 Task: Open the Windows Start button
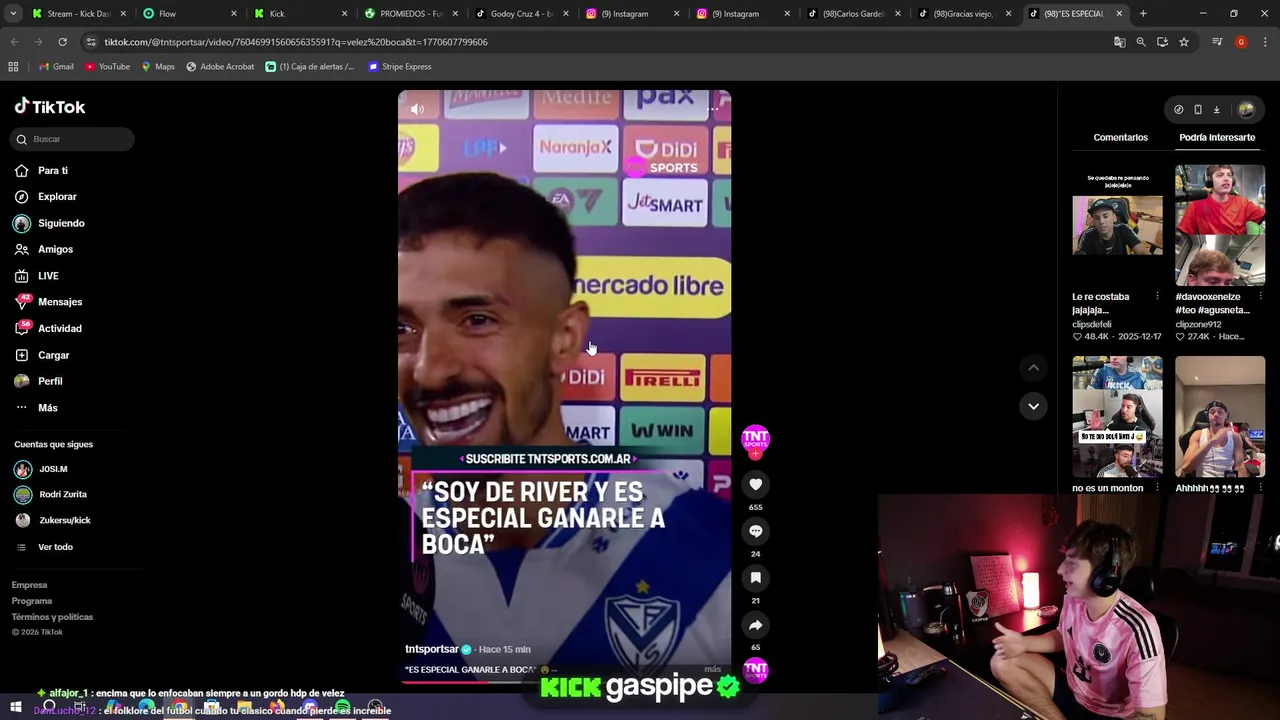point(15,707)
